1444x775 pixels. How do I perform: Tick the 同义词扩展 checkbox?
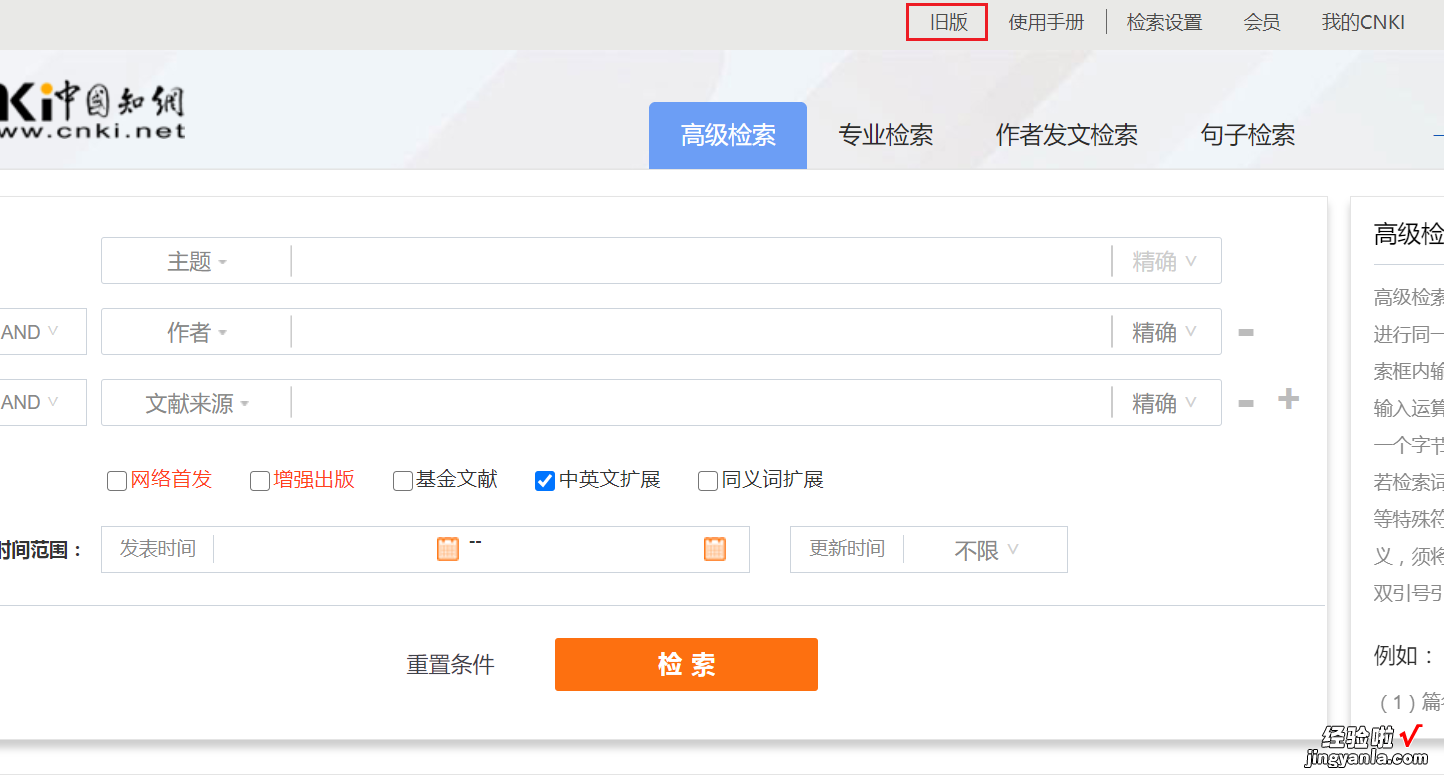[x=708, y=481]
